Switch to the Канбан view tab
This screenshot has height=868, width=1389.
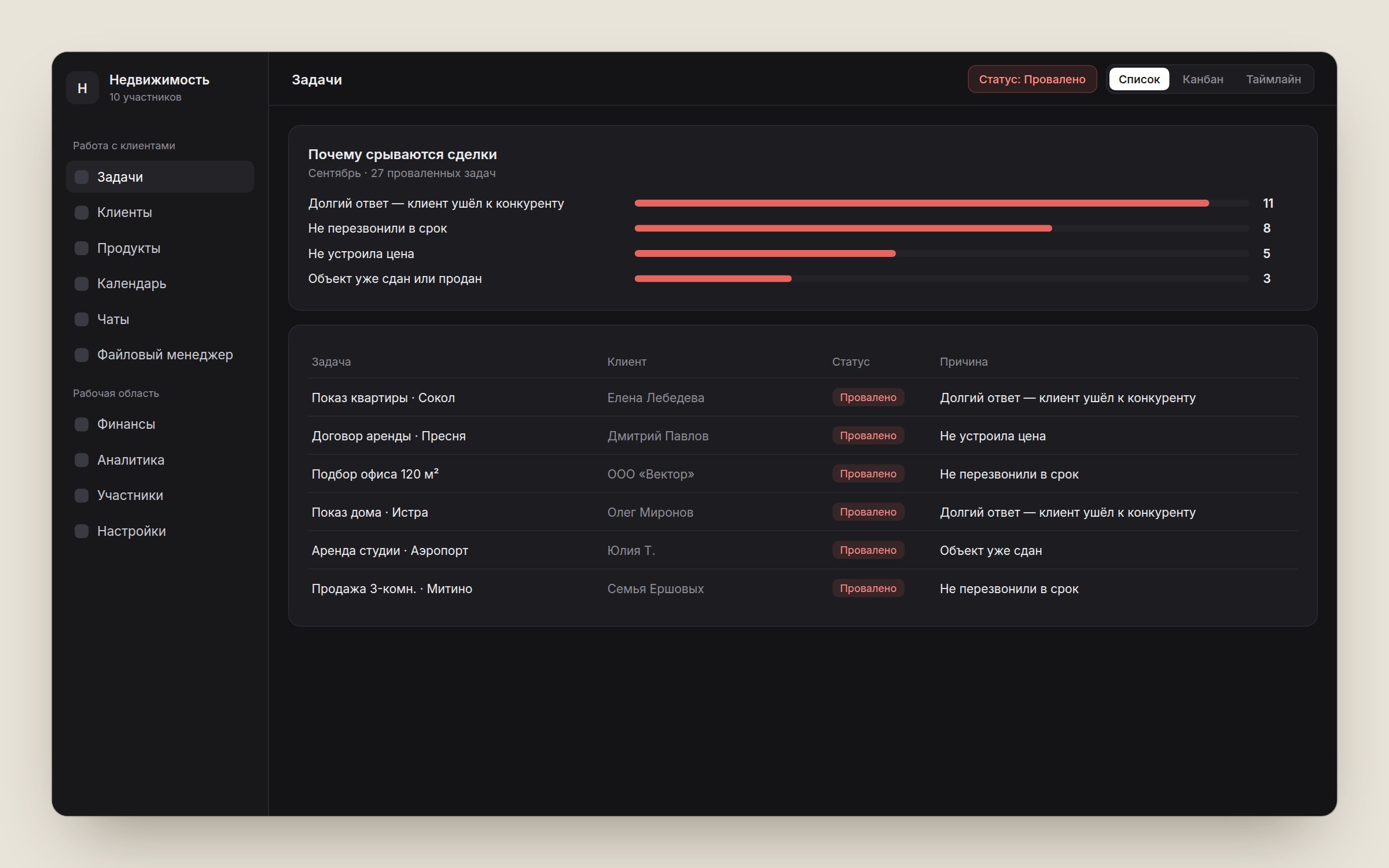coord(1203,79)
